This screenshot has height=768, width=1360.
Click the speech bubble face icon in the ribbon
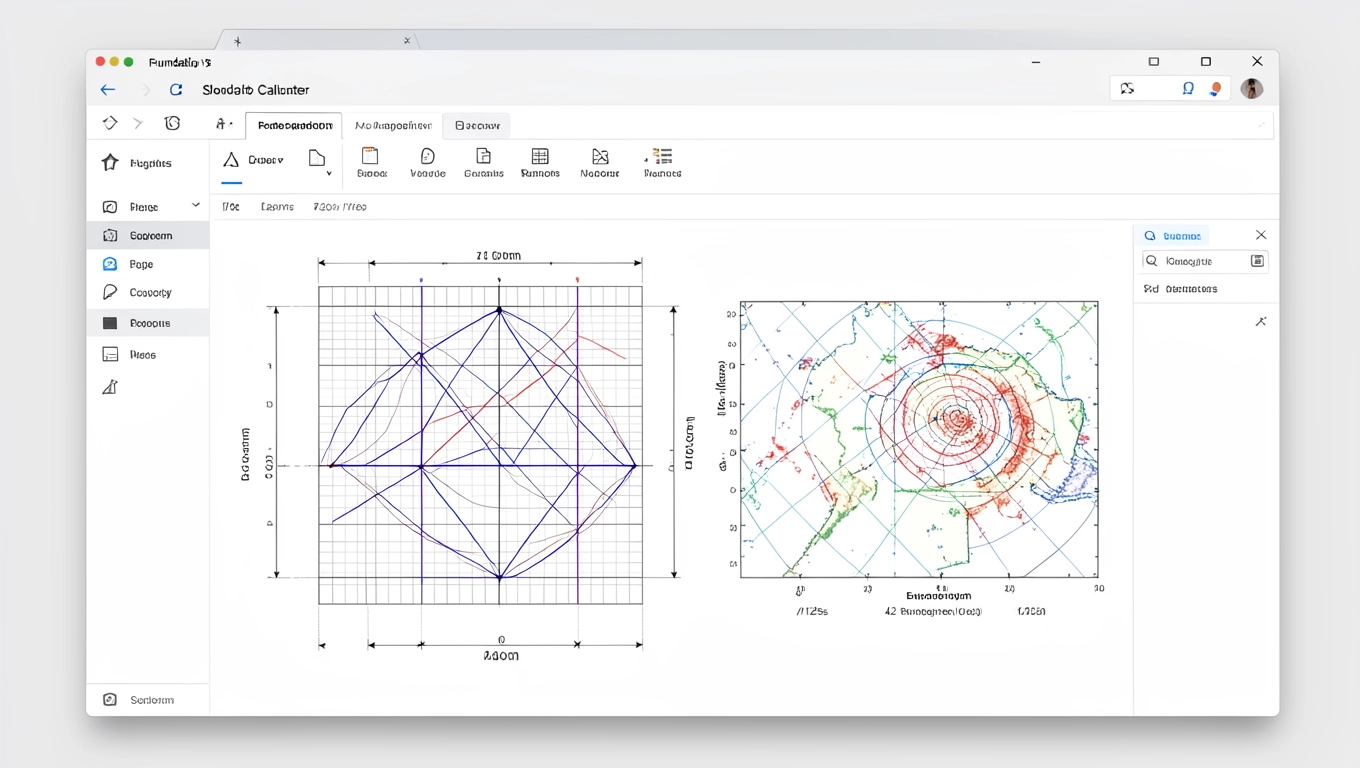coord(427,156)
